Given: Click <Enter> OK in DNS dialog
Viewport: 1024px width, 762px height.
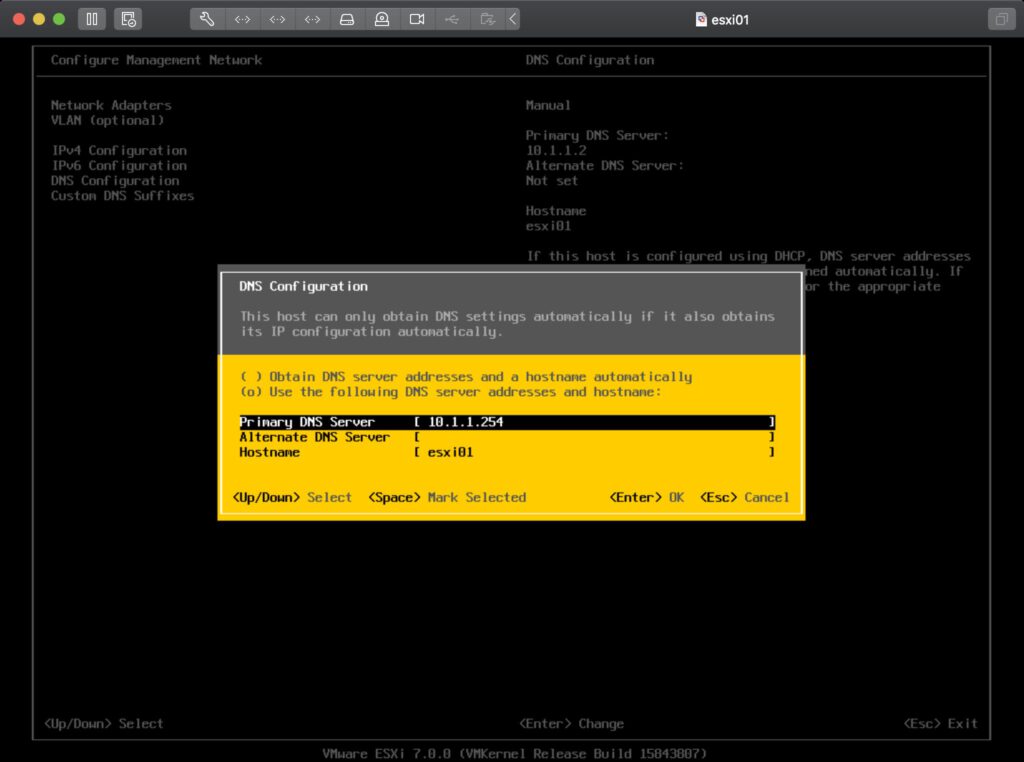Looking at the screenshot, I should click(x=647, y=498).
